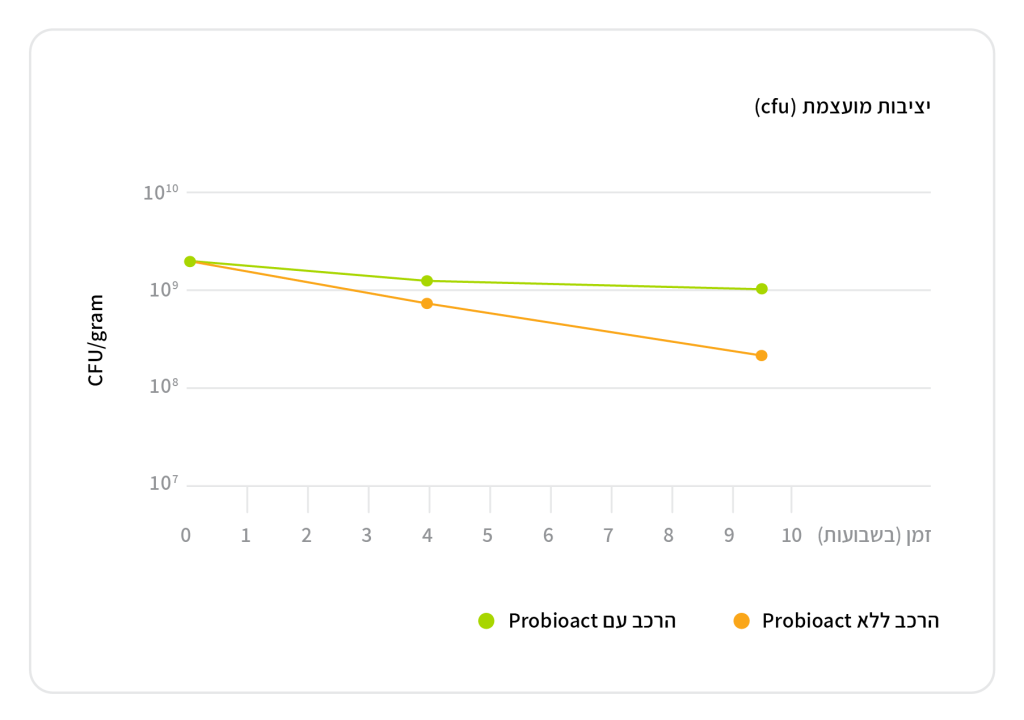Click the 'הרכב עם Probioact' legend label
Viewport: 1024px width, 720px height.
(x=592, y=621)
